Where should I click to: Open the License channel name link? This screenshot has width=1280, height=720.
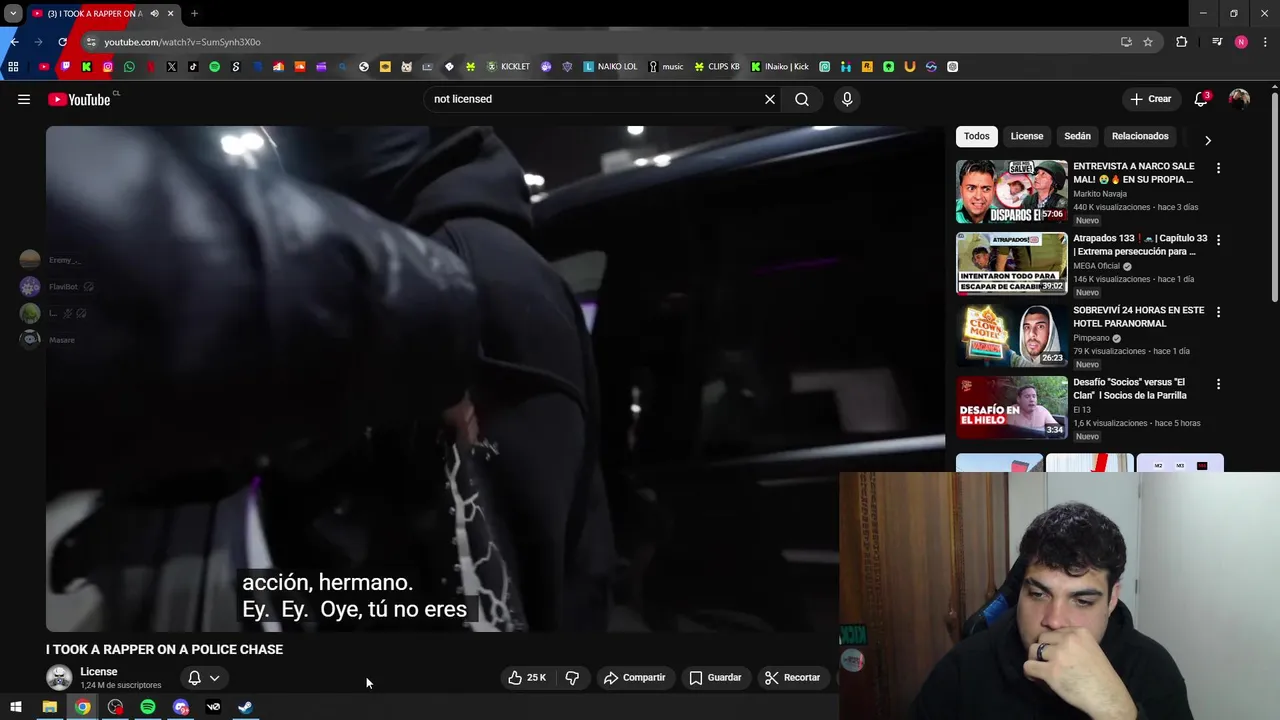99,672
